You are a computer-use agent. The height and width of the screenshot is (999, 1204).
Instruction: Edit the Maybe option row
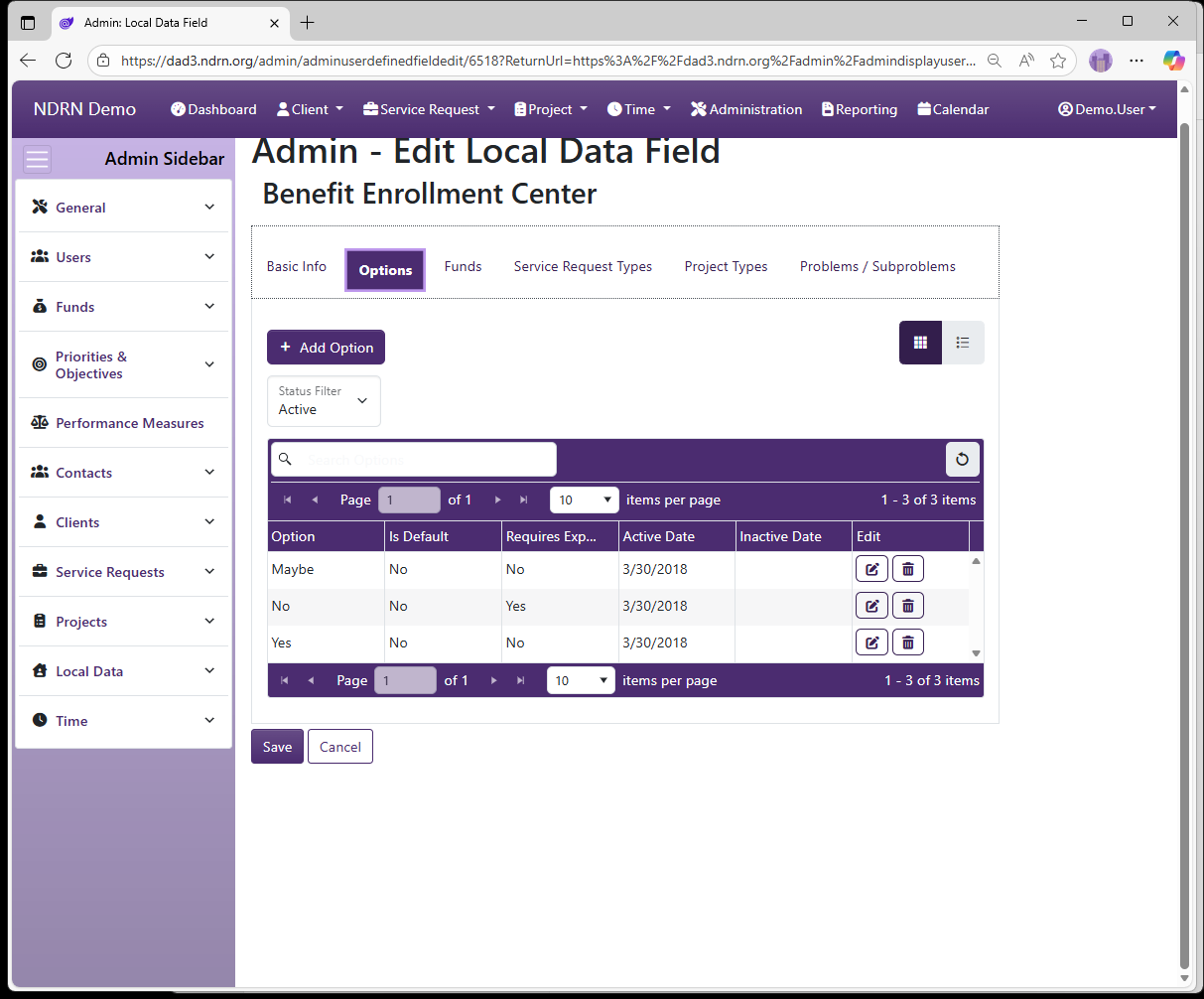click(x=871, y=569)
